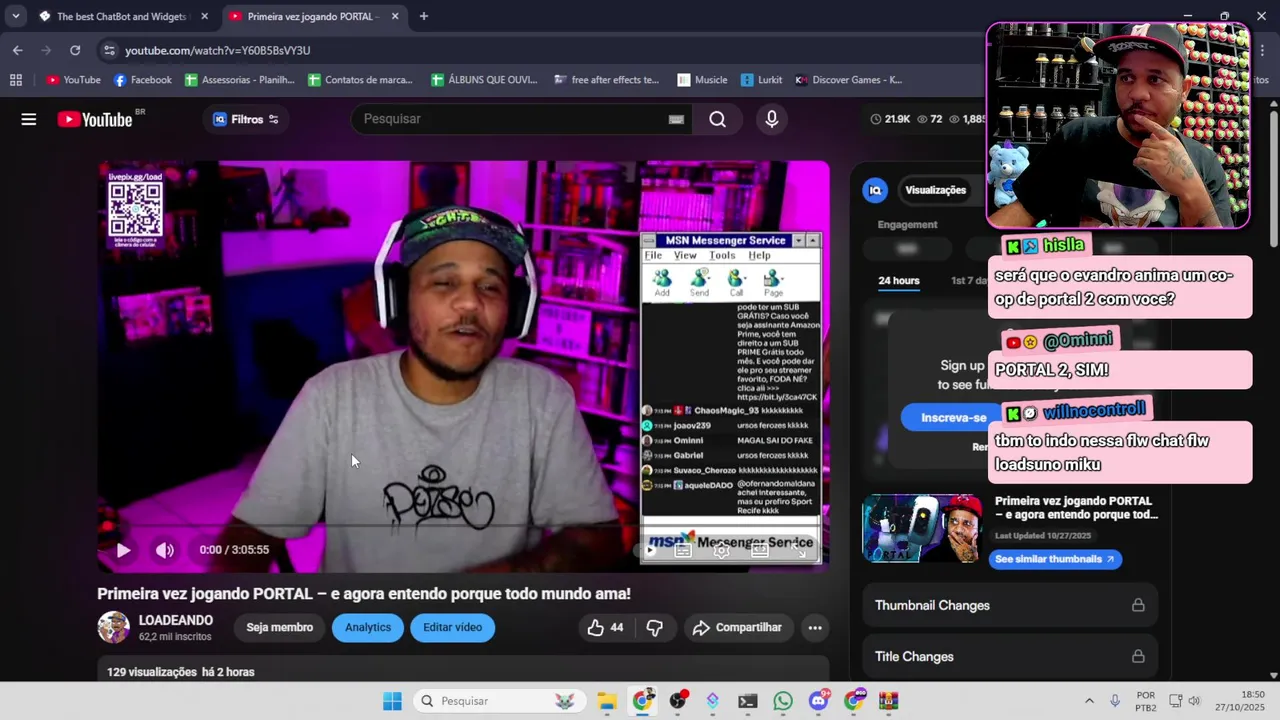Click the Seja membro button

(x=280, y=627)
